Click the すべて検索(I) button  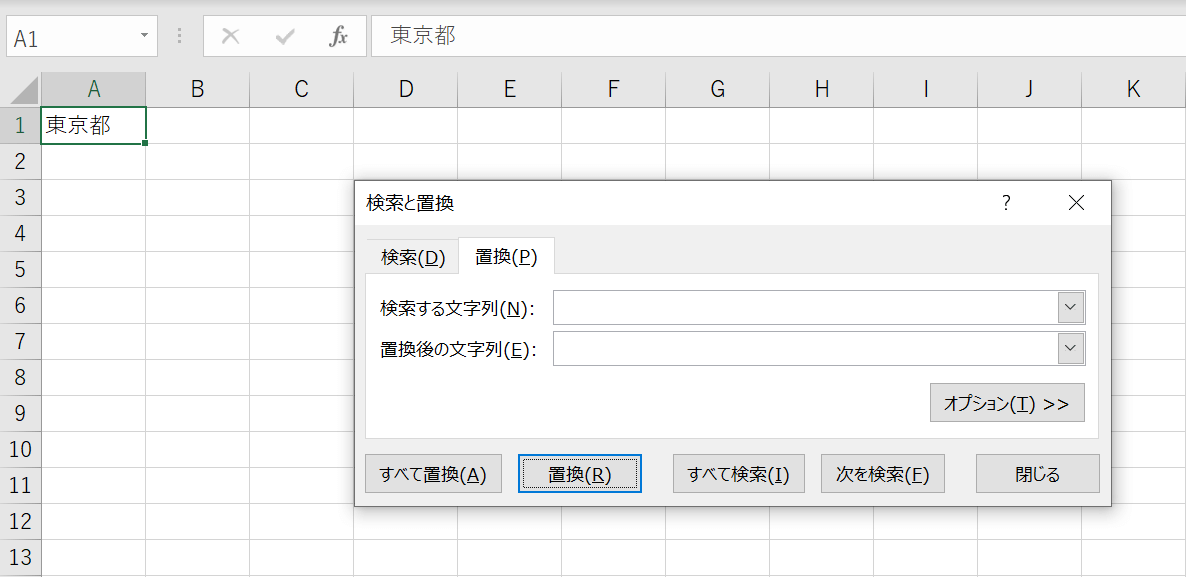click(739, 475)
